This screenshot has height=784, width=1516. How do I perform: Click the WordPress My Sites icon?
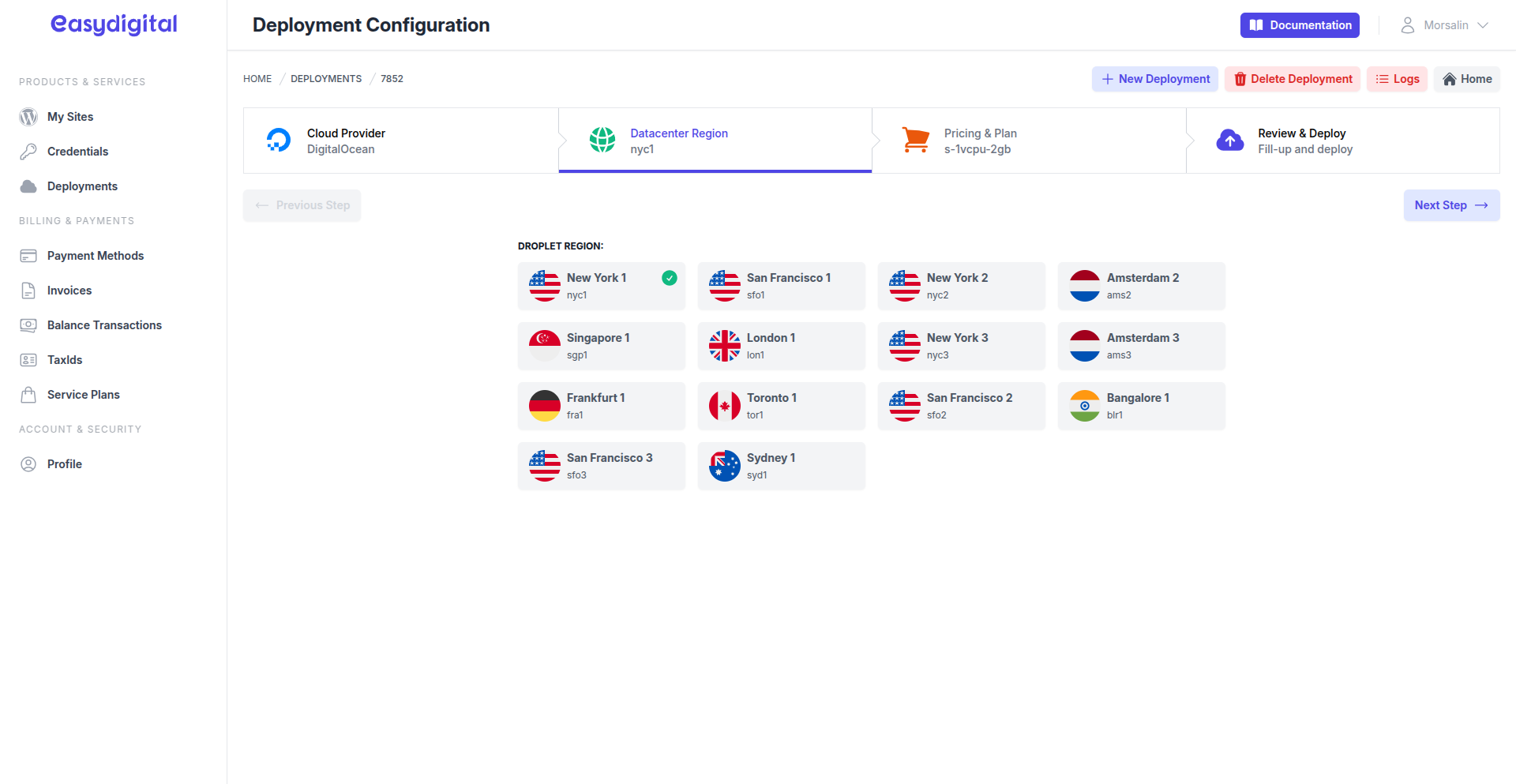(28, 117)
